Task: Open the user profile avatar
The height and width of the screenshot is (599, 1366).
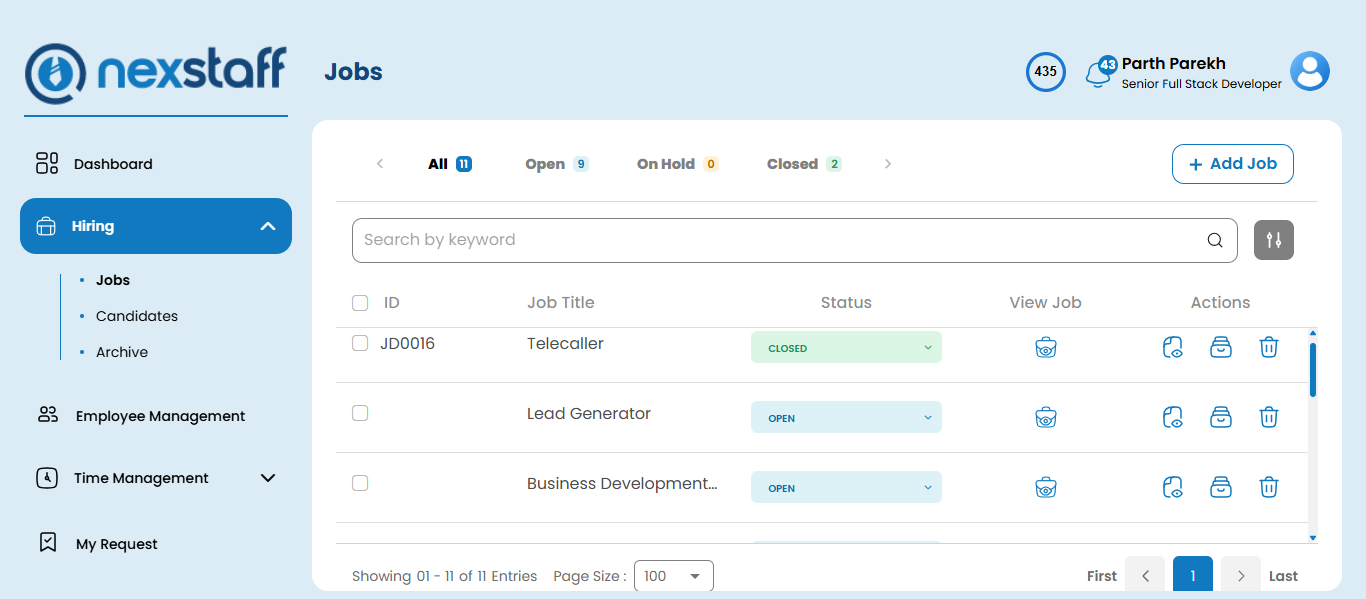Action: coord(1310,72)
